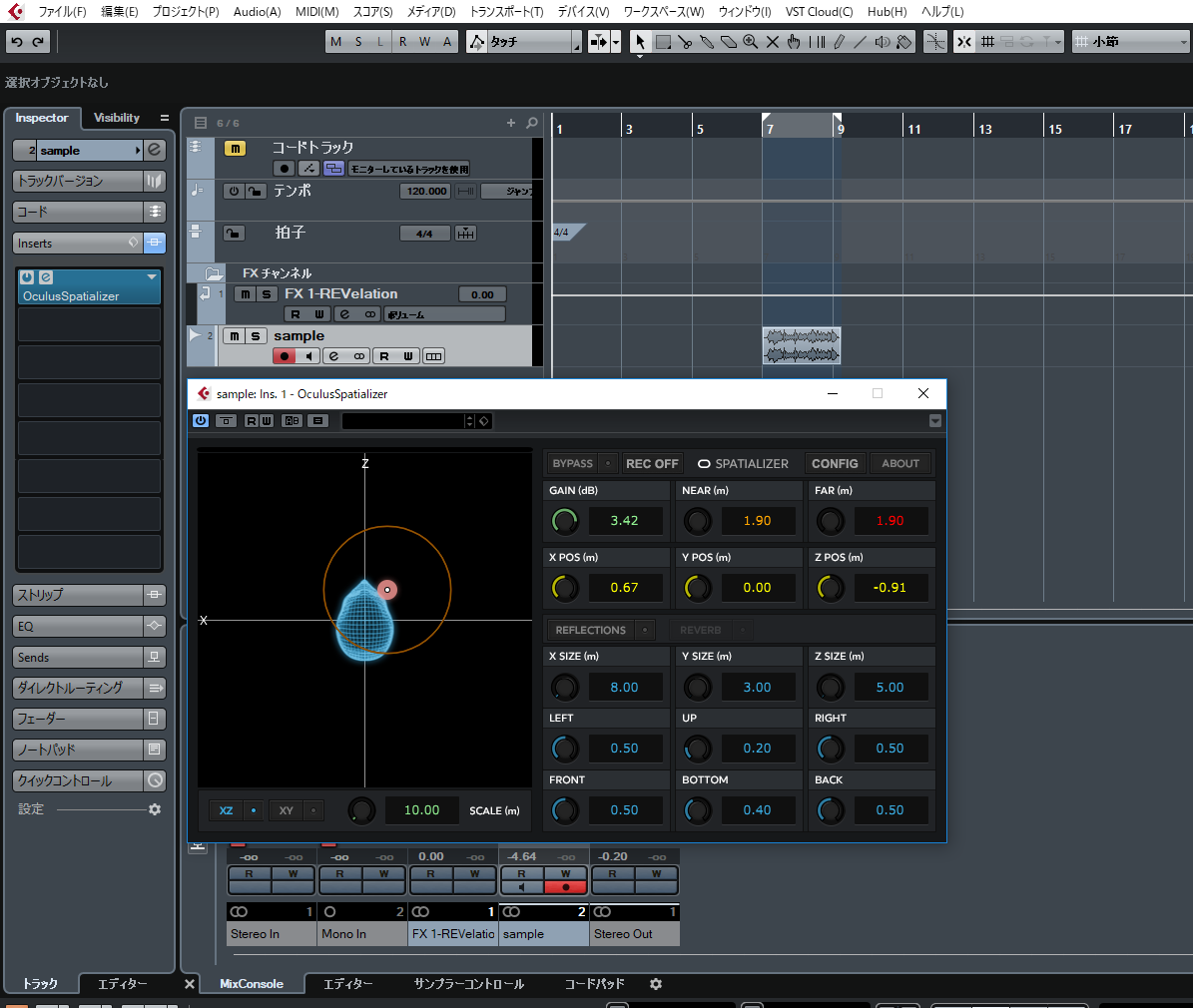
Task: Mute the FX 1-REVelation channel
Action: tap(245, 293)
